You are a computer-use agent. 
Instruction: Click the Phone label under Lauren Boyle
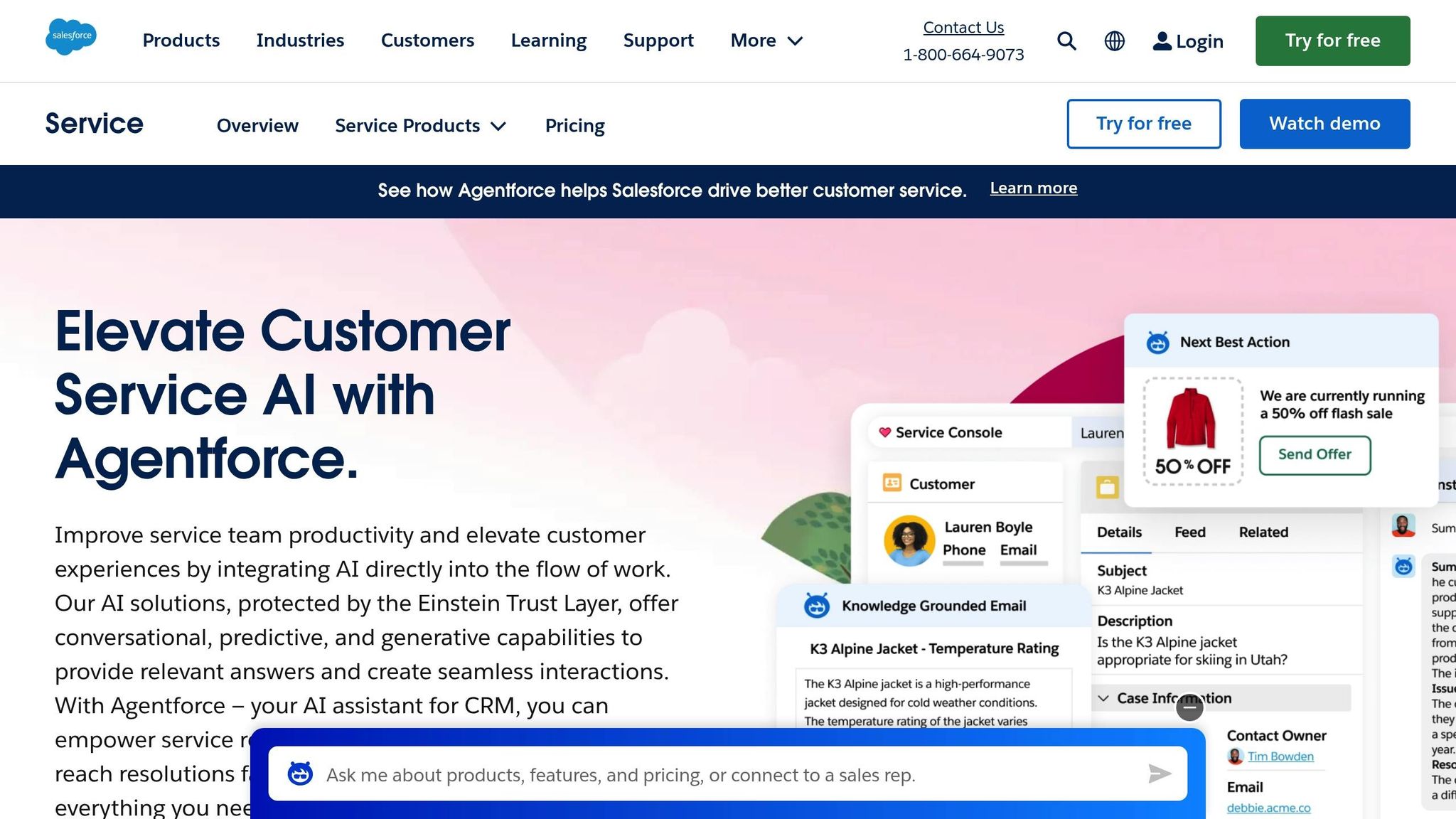pos(964,550)
